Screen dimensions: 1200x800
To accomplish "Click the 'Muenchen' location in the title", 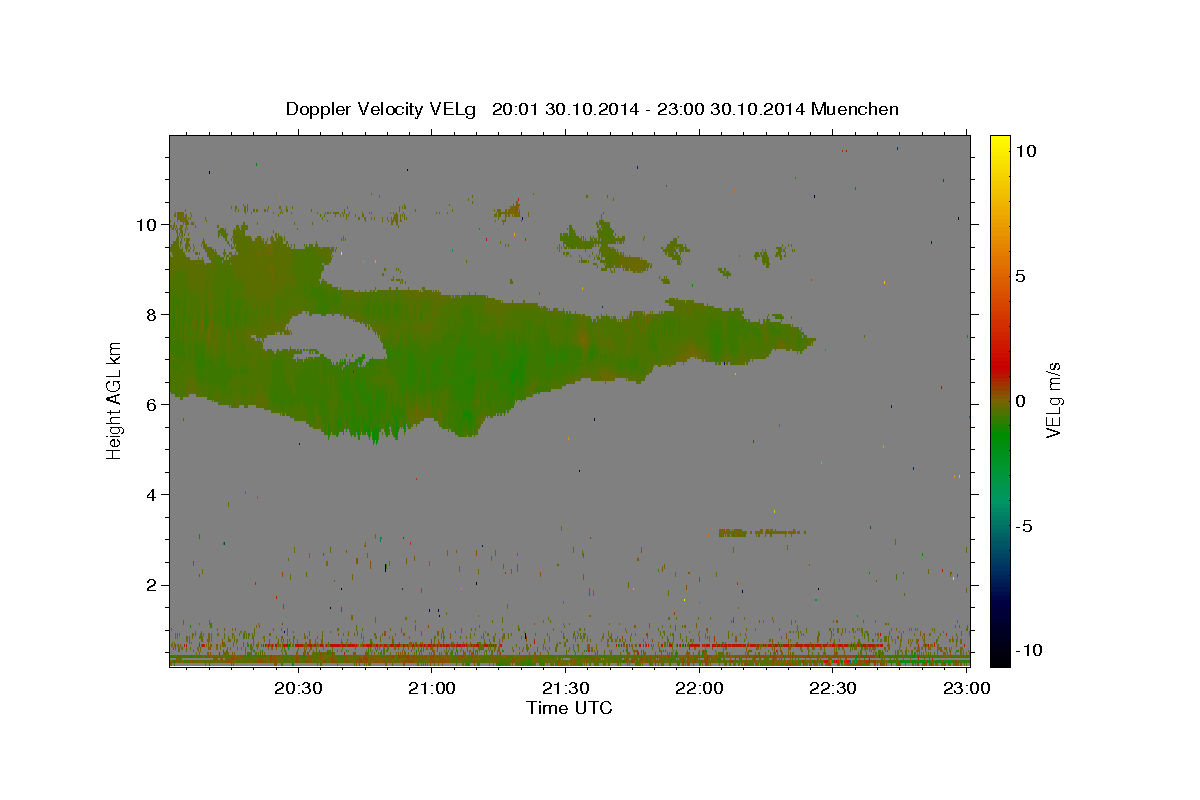I will click(x=855, y=109).
